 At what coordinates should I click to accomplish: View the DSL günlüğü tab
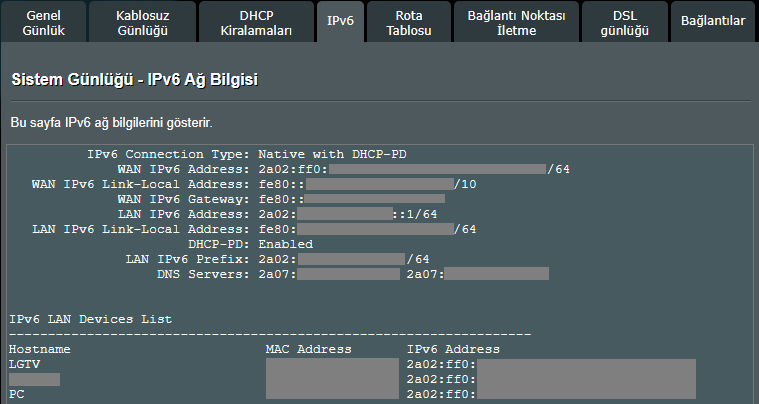[x=625, y=23]
